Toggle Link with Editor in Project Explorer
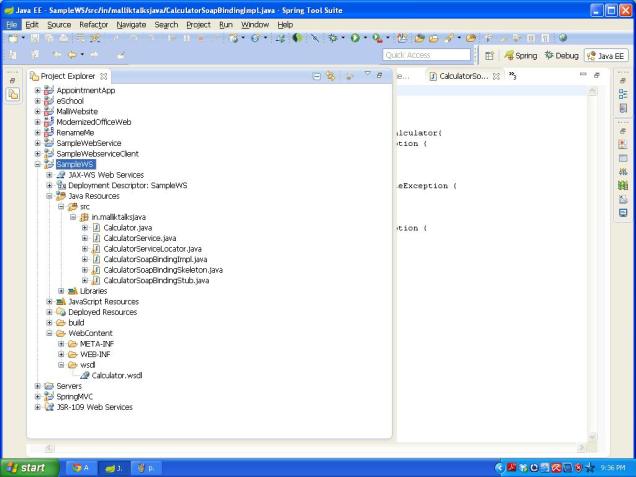Screen dimensions: 636x477 (331, 76)
